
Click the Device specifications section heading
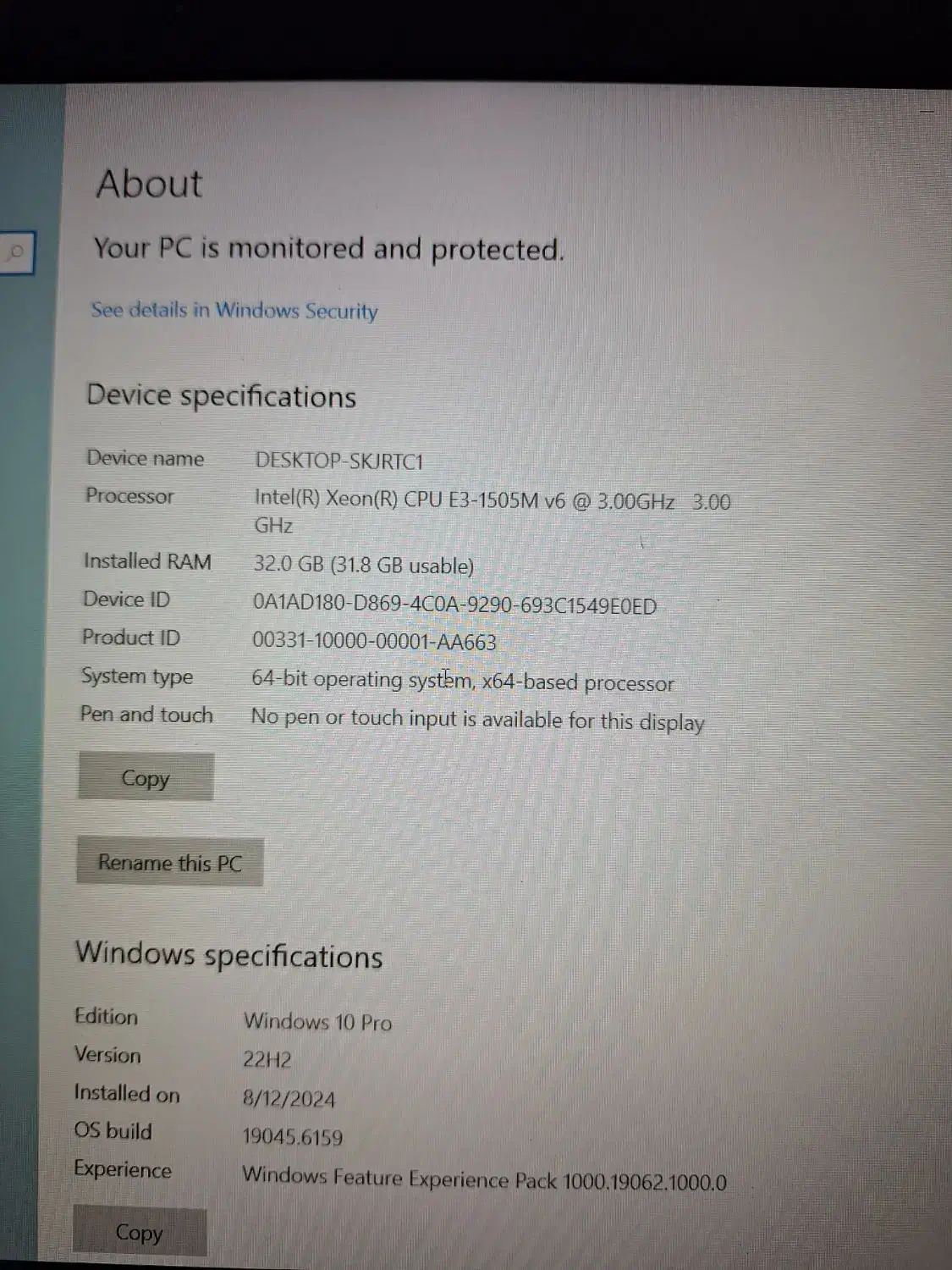point(221,396)
